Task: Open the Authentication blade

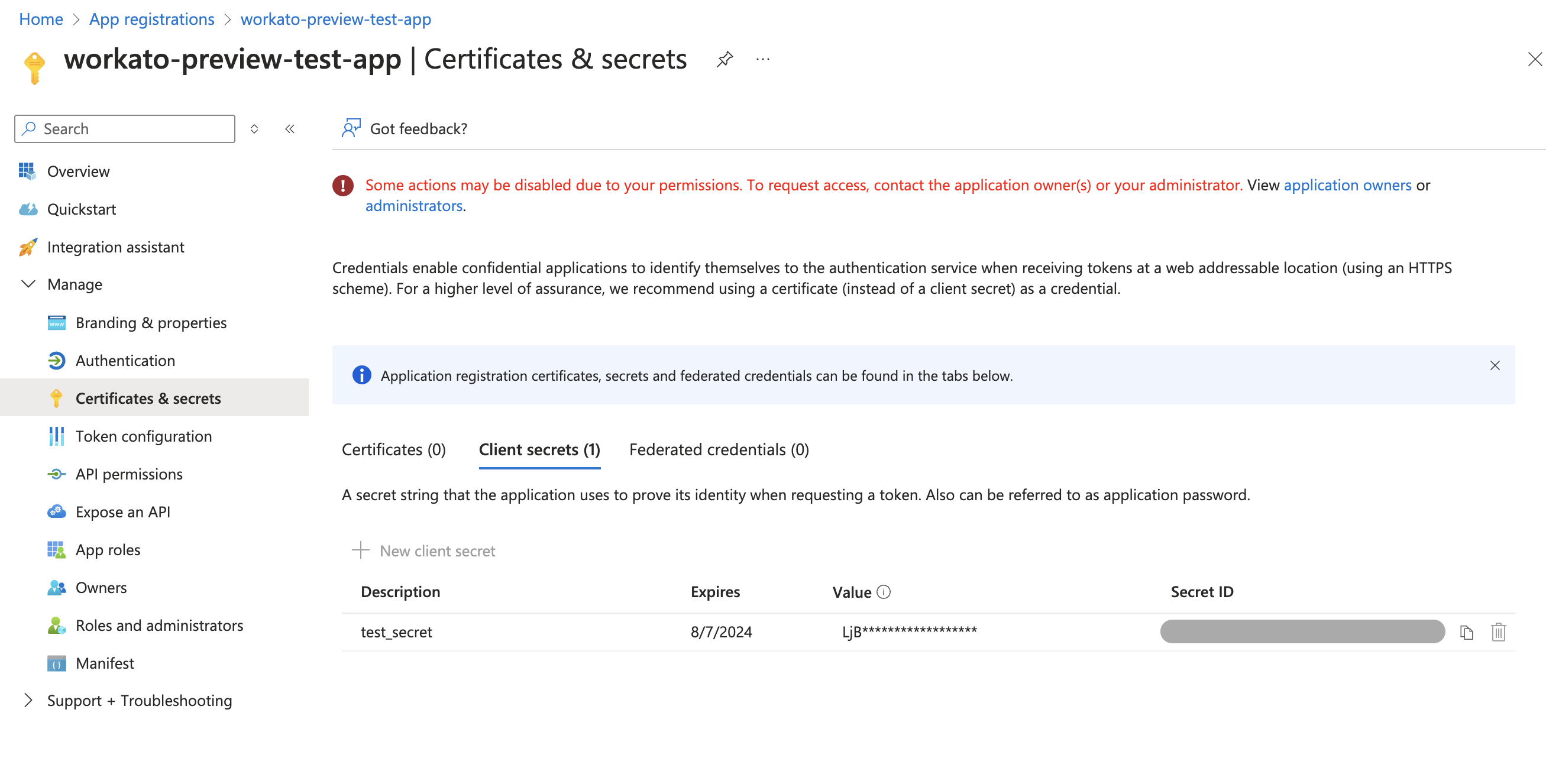Action: 125,361
